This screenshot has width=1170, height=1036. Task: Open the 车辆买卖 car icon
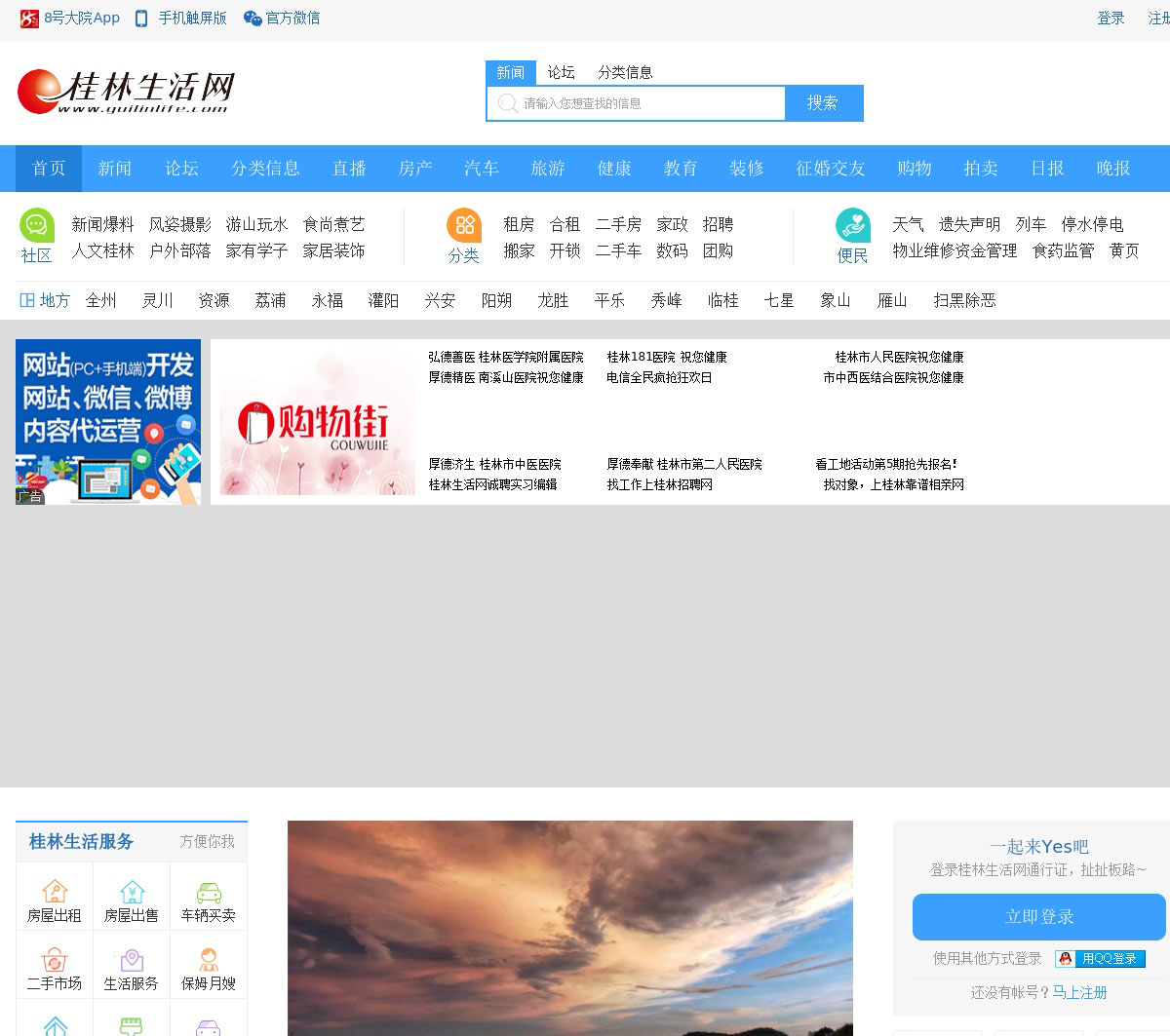coord(209,891)
